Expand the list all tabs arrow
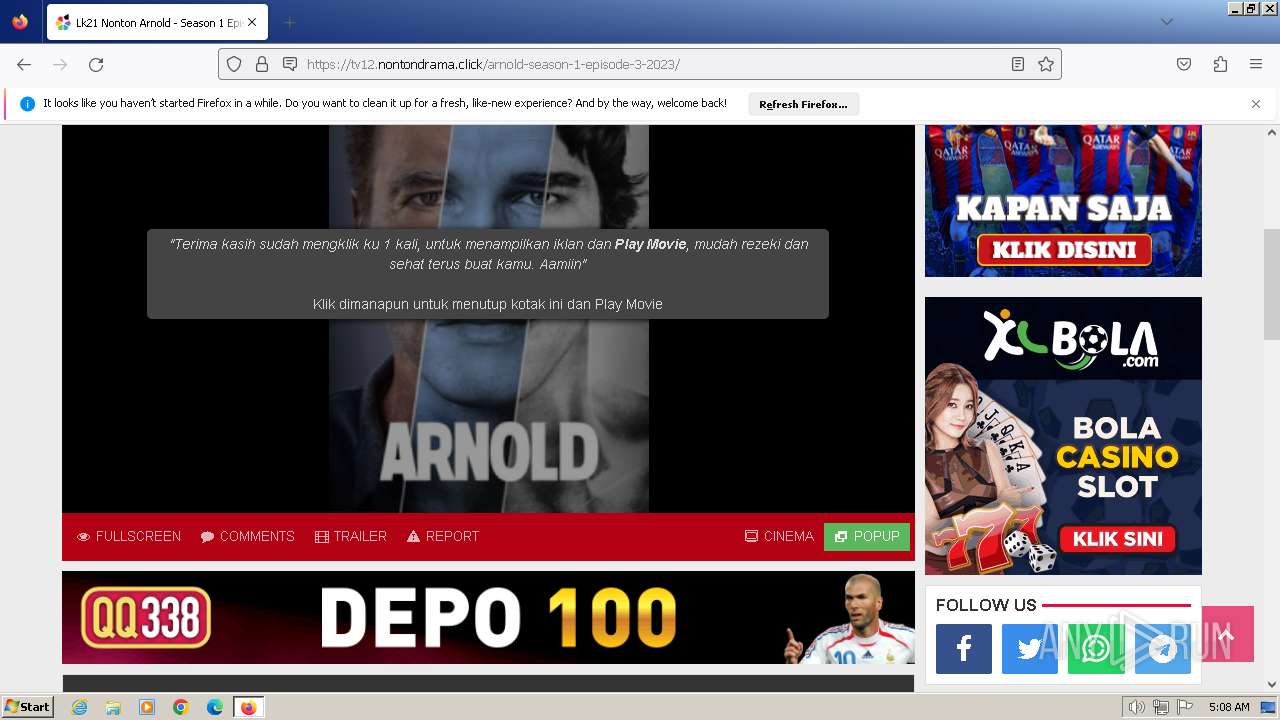This screenshot has height=720, width=1280. 1166,22
